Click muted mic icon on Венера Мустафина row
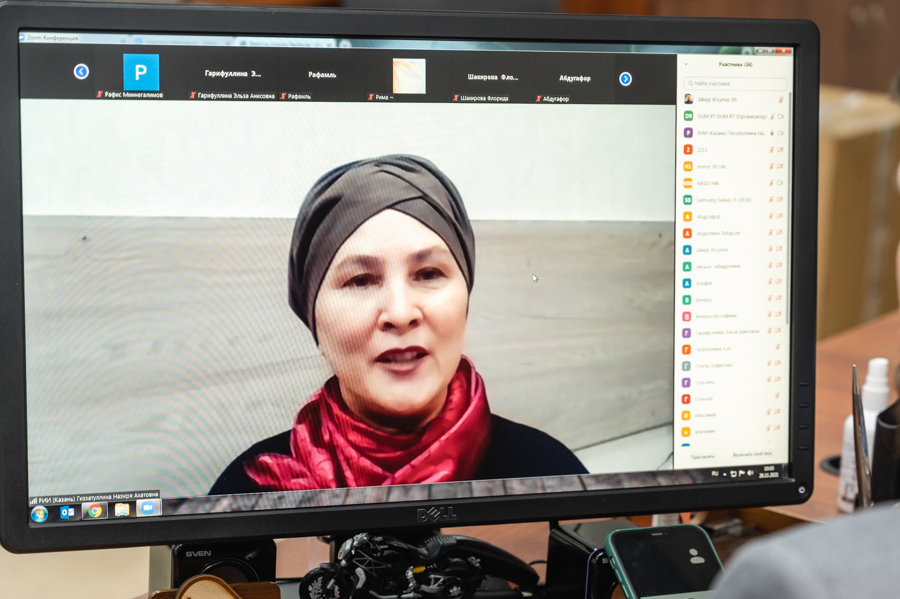Viewport: 900px width, 599px height. (770, 315)
